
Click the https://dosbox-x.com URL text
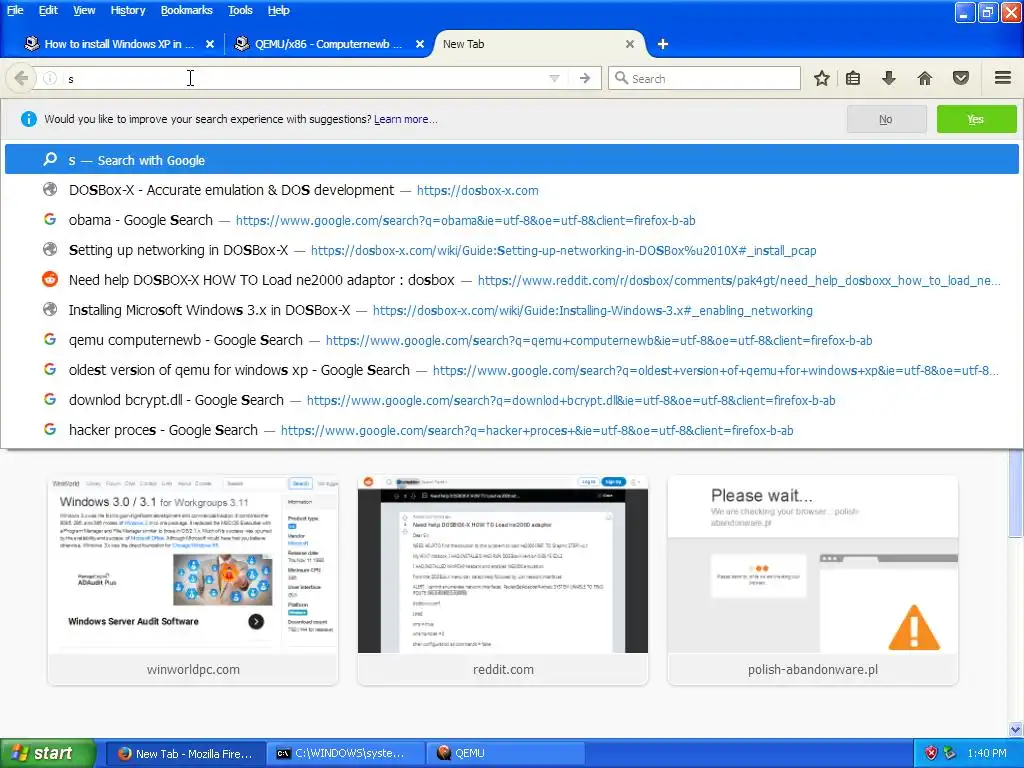(477, 191)
